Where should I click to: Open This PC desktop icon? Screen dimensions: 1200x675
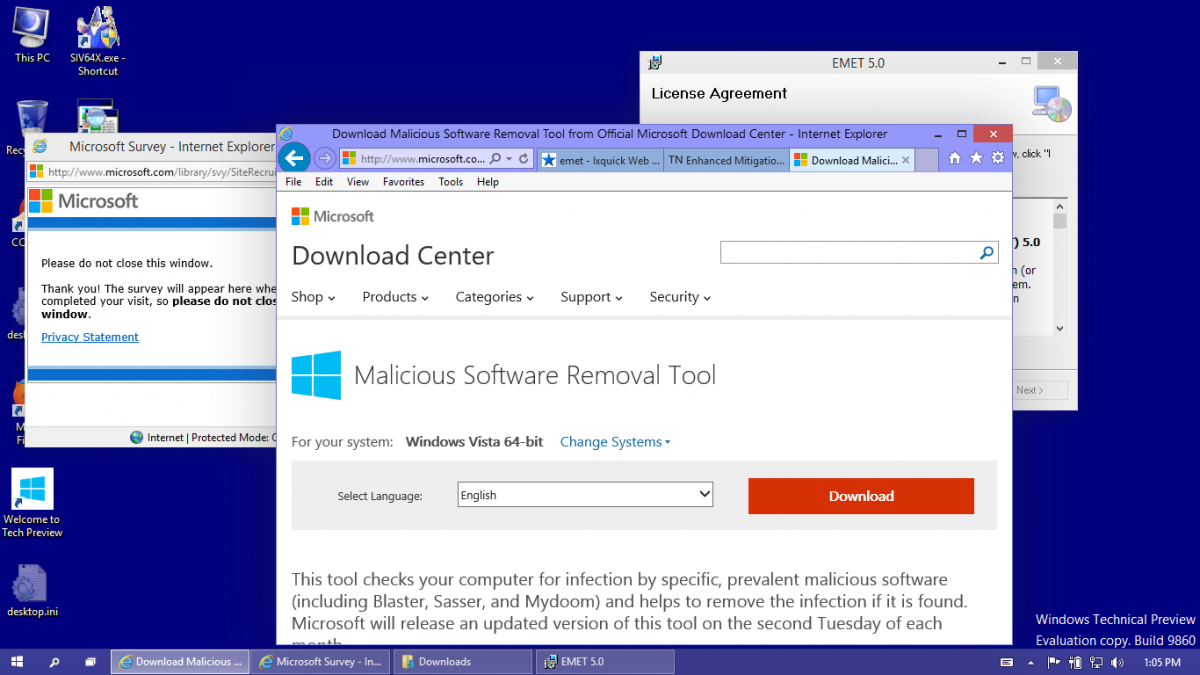pyautogui.click(x=32, y=35)
